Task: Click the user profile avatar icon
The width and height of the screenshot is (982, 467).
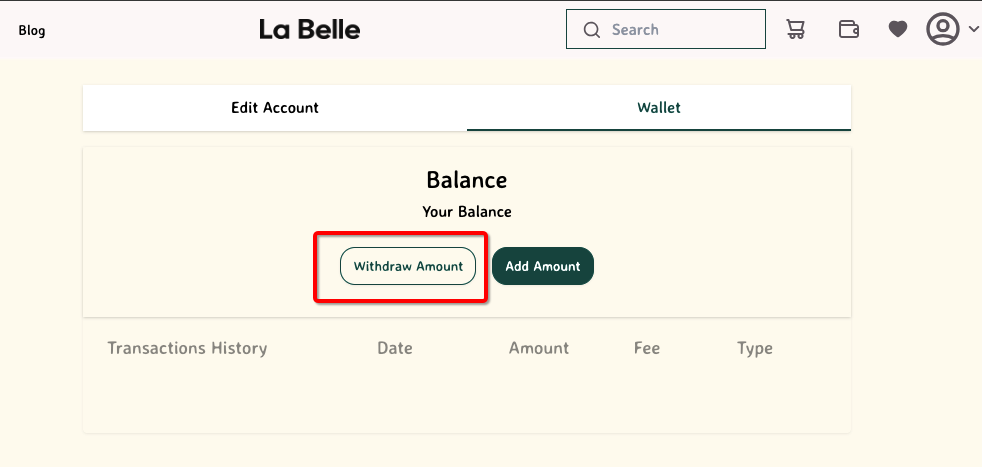Action: (x=942, y=29)
